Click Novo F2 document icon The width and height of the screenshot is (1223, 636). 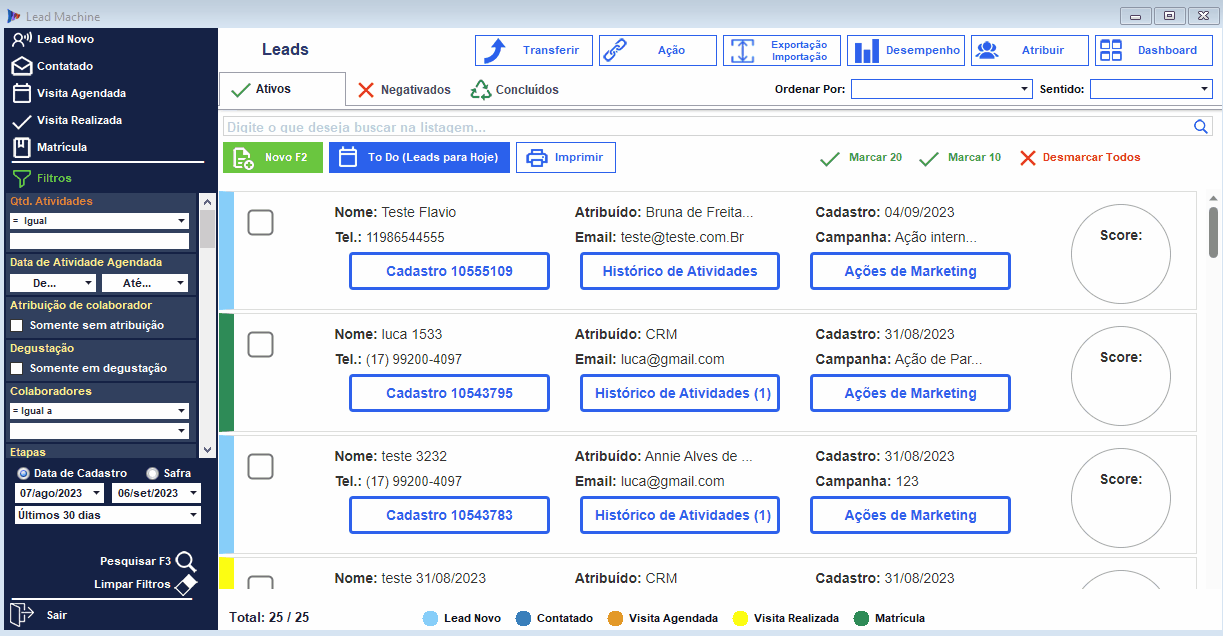click(x=243, y=158)
